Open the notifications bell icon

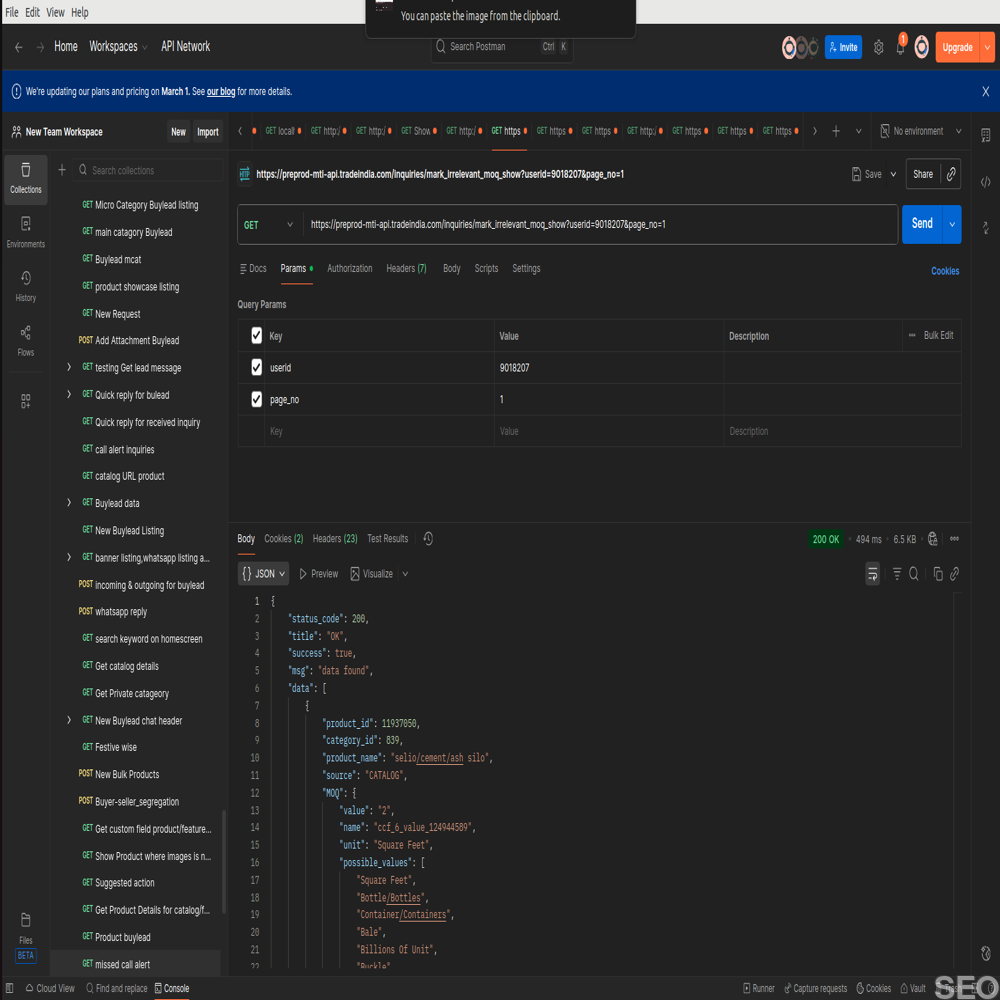click(900, 47)
